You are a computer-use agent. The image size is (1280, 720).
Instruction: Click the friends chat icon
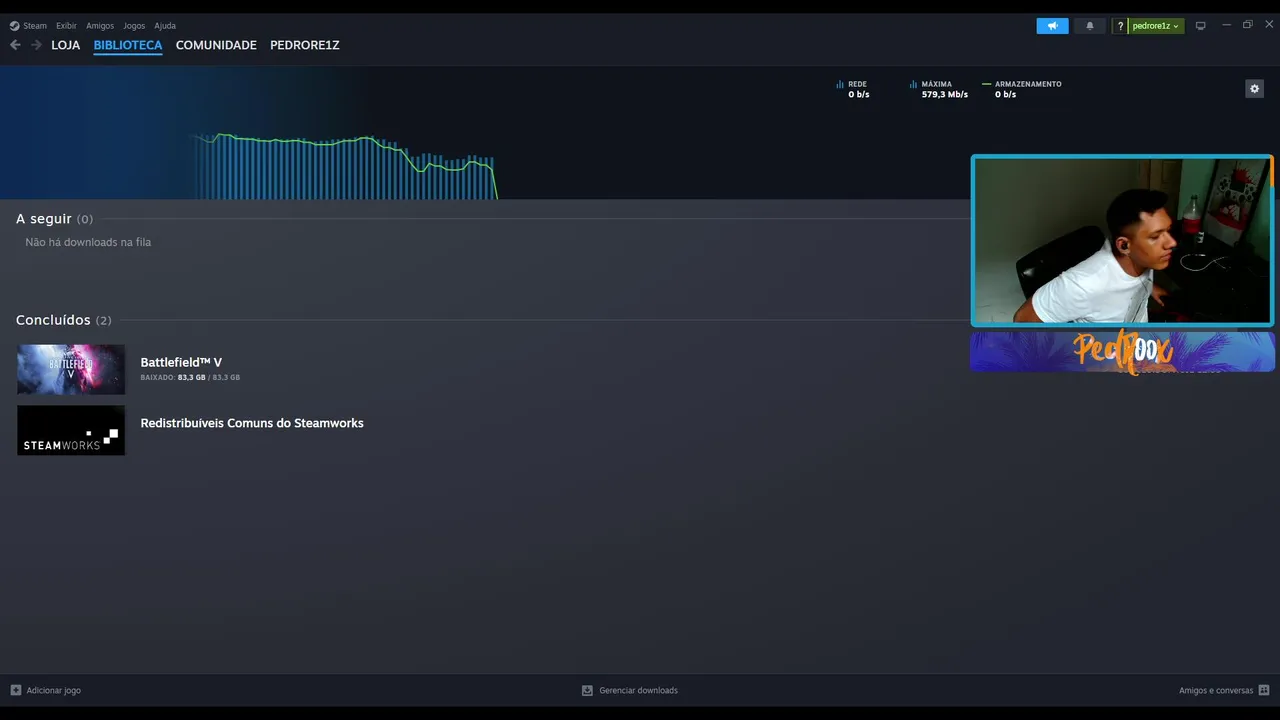point(1264,690)
